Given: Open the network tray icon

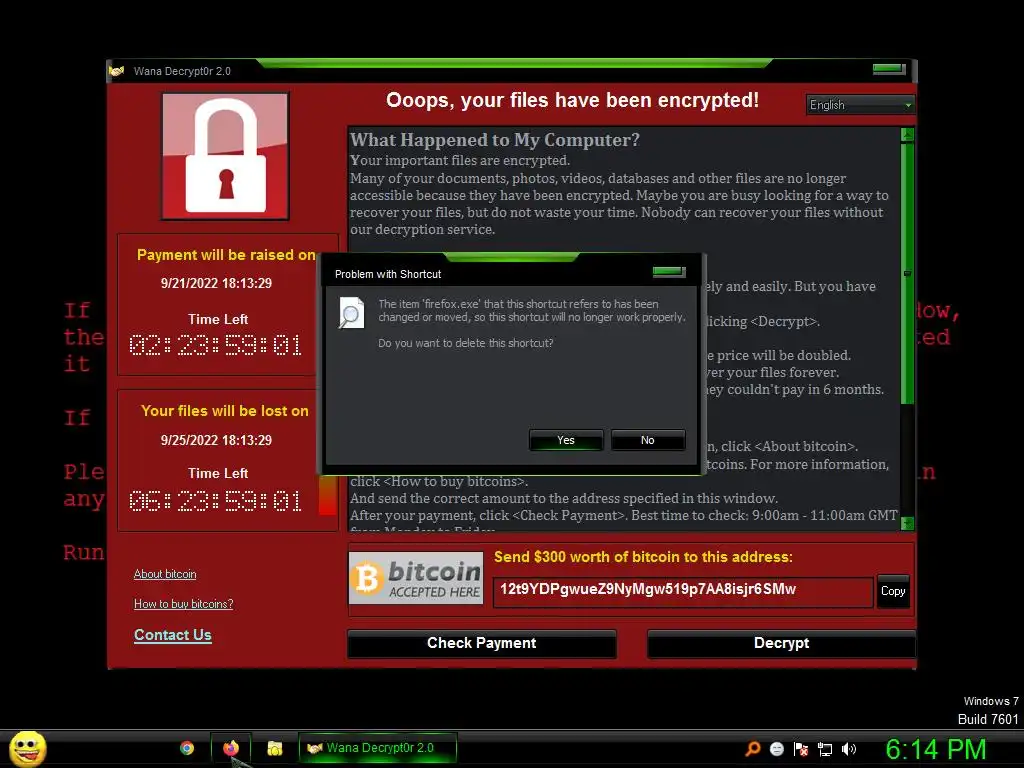Looking at the screenshot, I should (825, 750).
